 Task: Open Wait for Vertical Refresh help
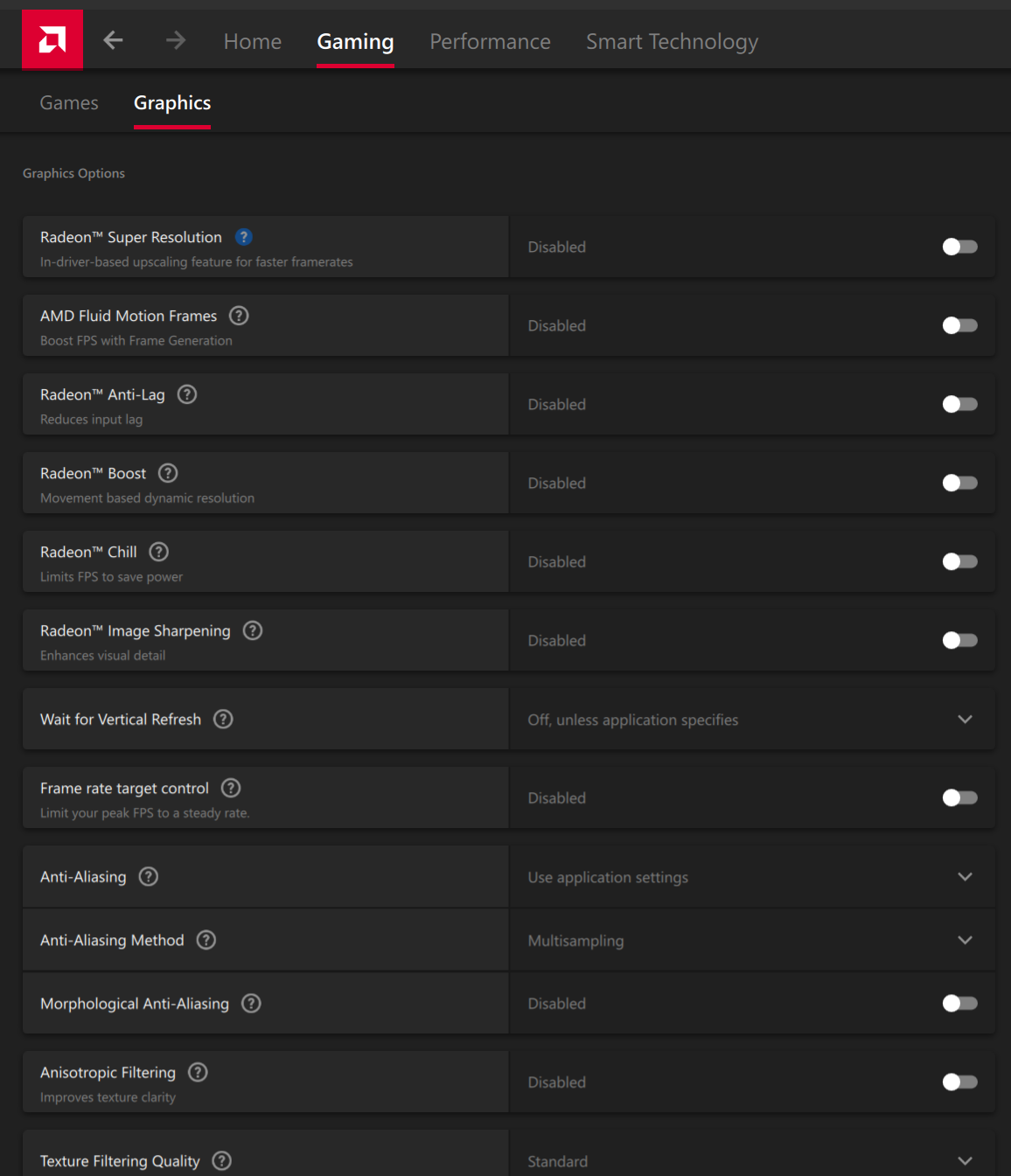coord(224,719)
